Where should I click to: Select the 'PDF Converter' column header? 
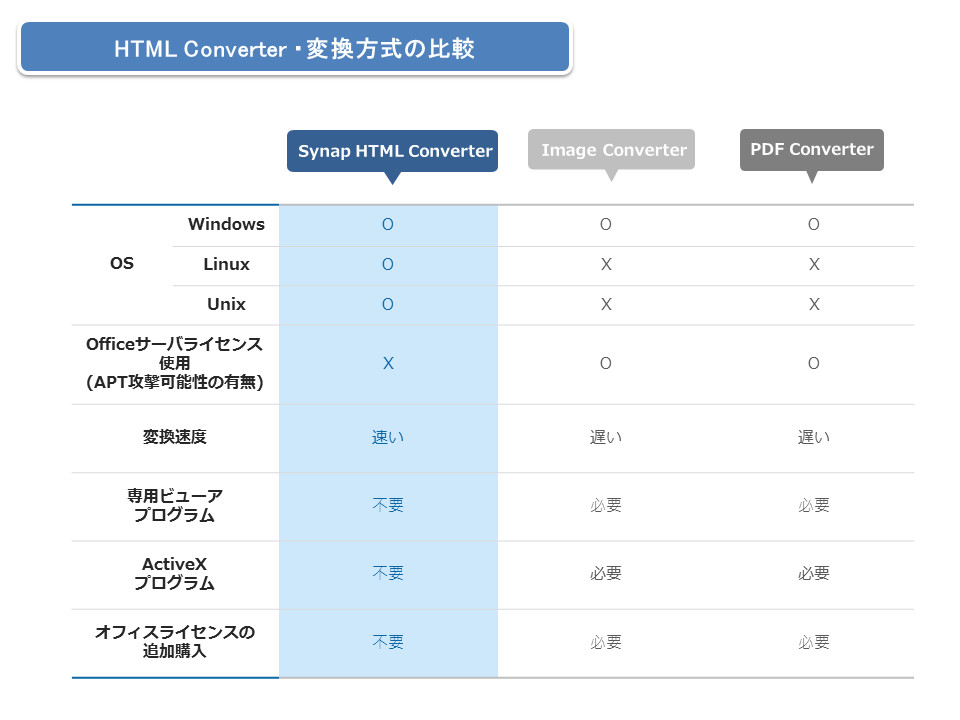[x=812, y=149]
